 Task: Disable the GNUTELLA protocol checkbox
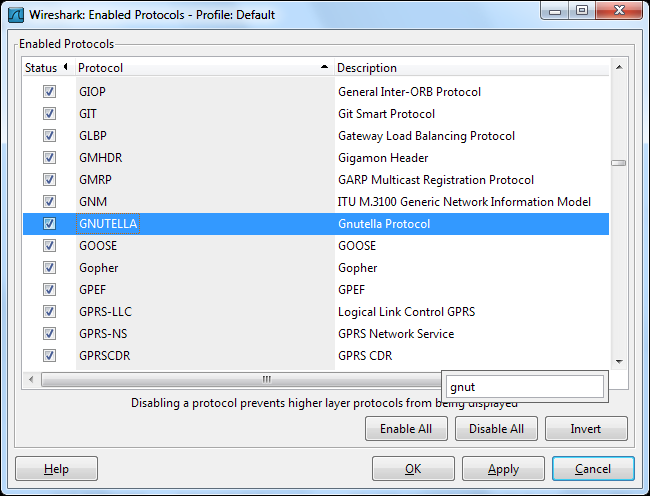(x=49, y=224)
